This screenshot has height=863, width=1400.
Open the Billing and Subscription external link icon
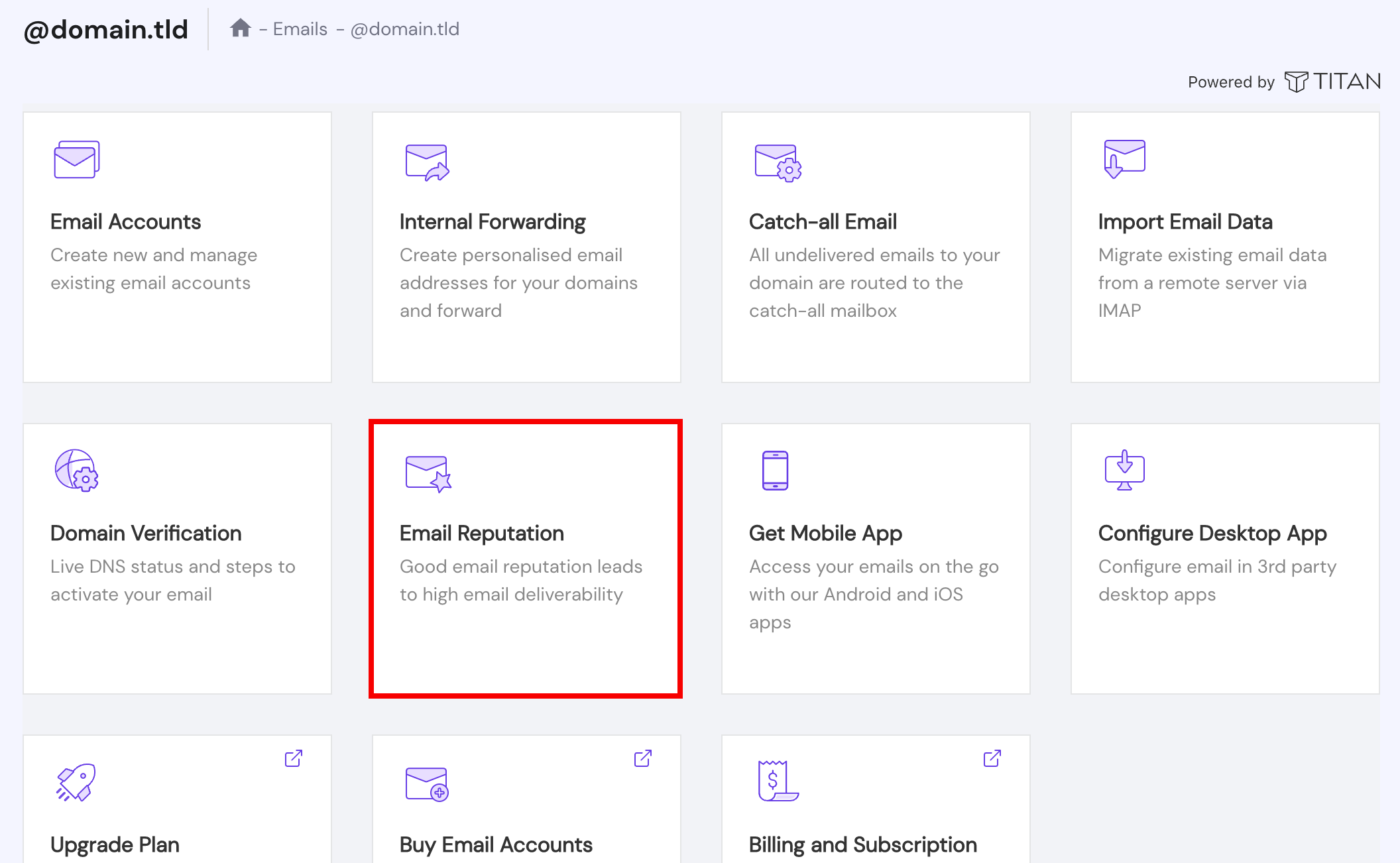pyautogui.click(x=992, y=758)
